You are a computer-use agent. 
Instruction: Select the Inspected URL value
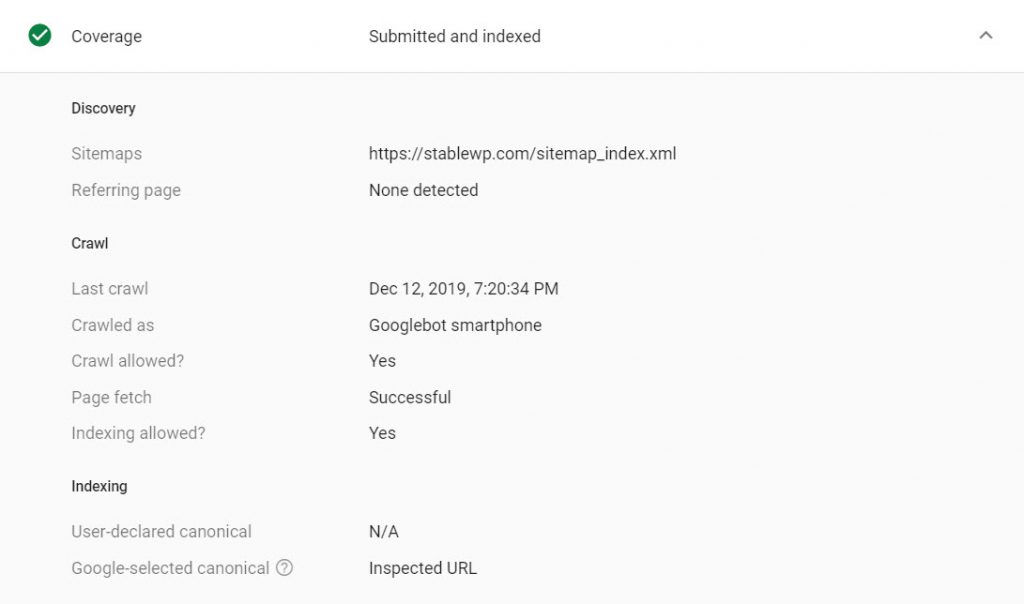coord(423,568)
